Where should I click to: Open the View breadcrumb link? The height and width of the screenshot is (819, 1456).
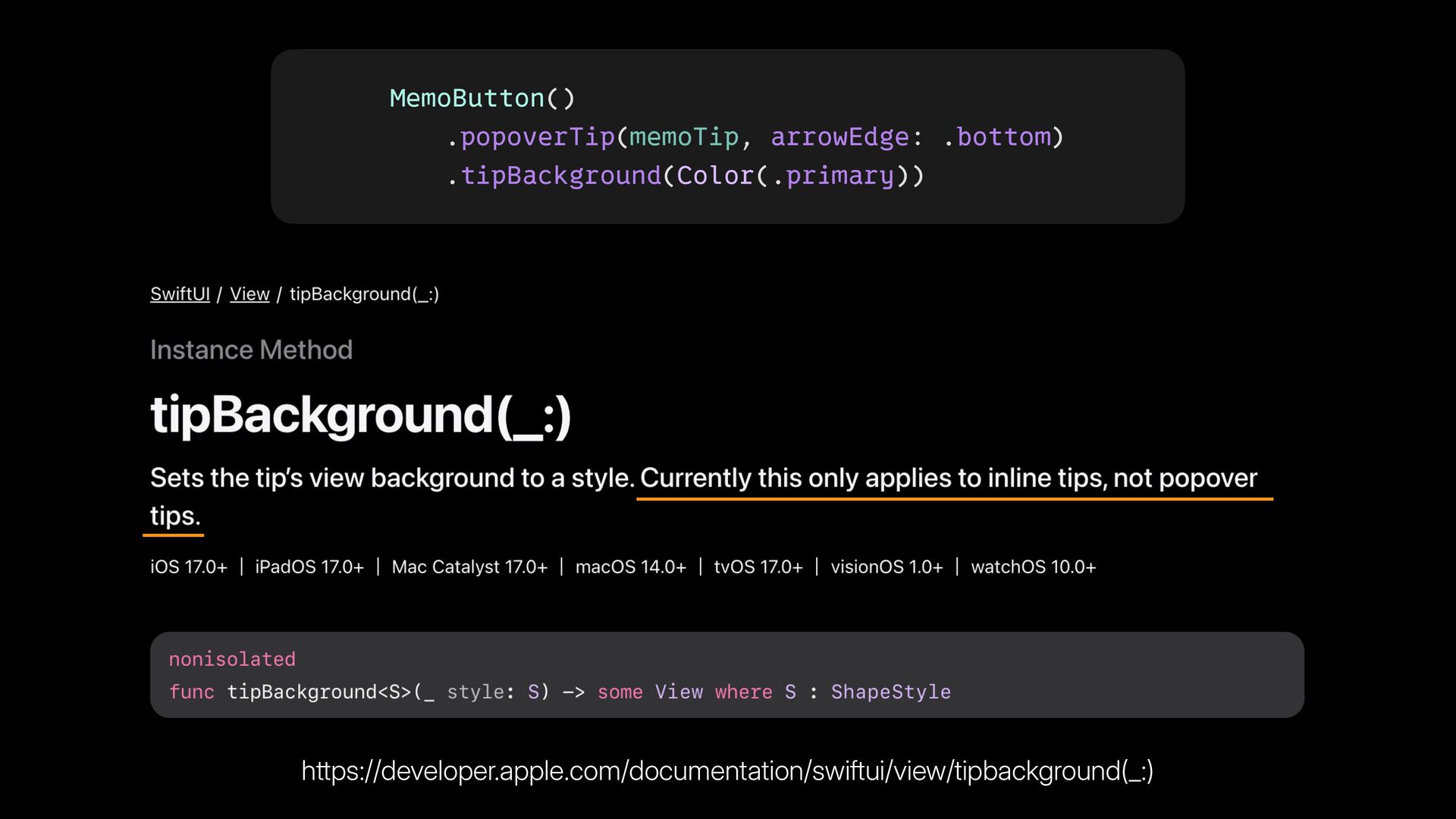(249, 294)
